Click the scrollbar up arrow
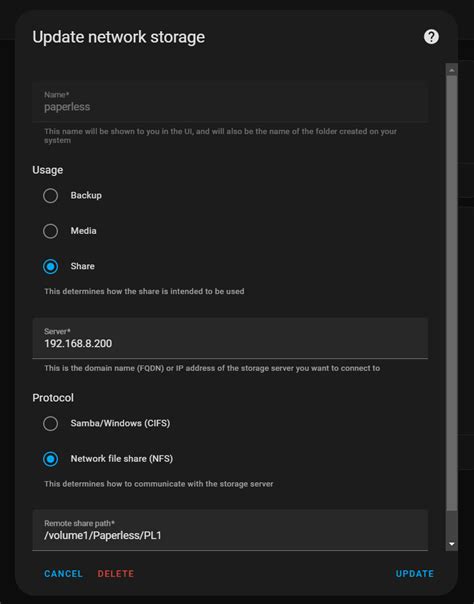This screenshot has width=474, height=604. click(x=452, y=70)
